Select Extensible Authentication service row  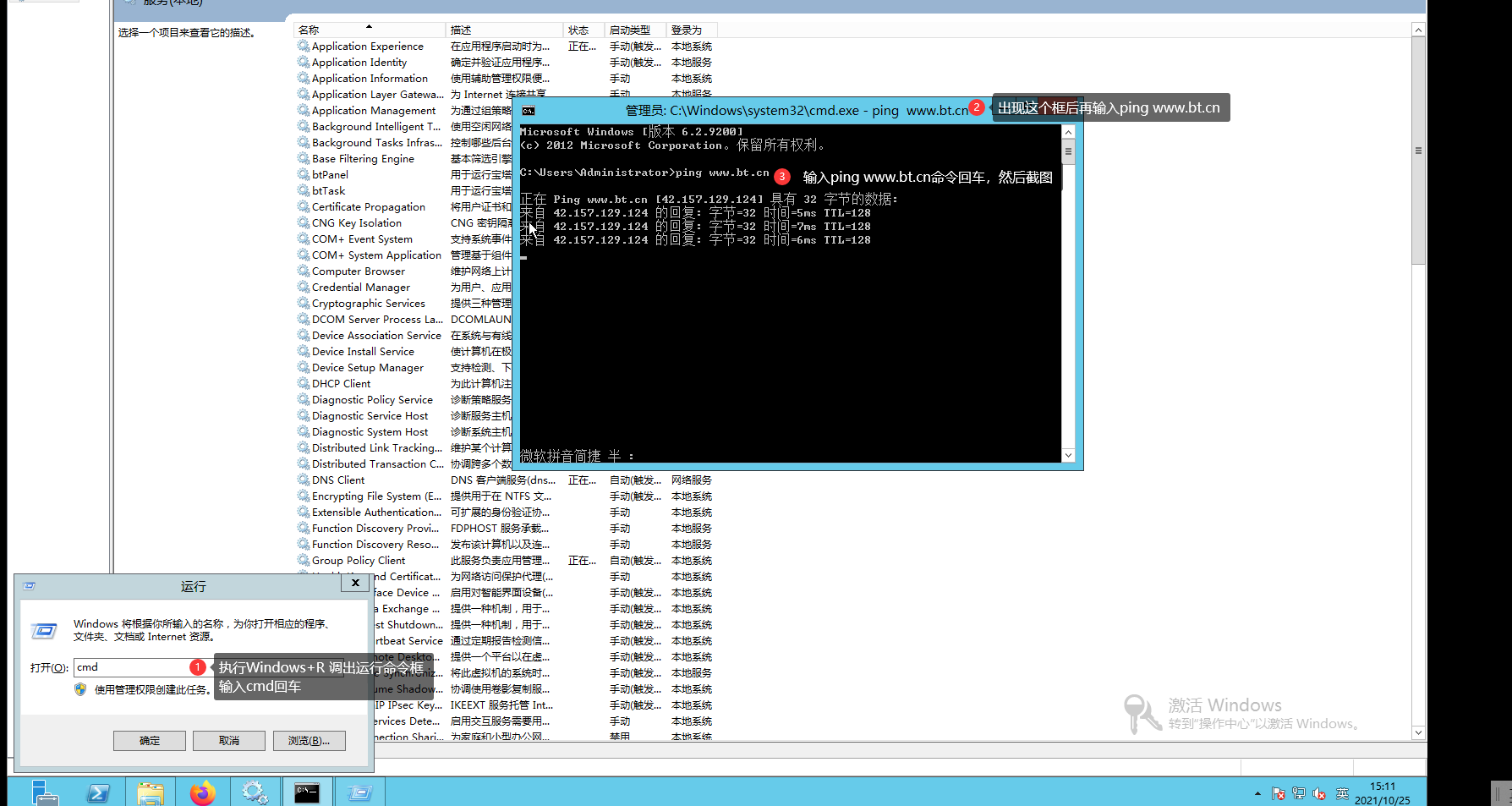pyautogui.click(x=506, y=512)
